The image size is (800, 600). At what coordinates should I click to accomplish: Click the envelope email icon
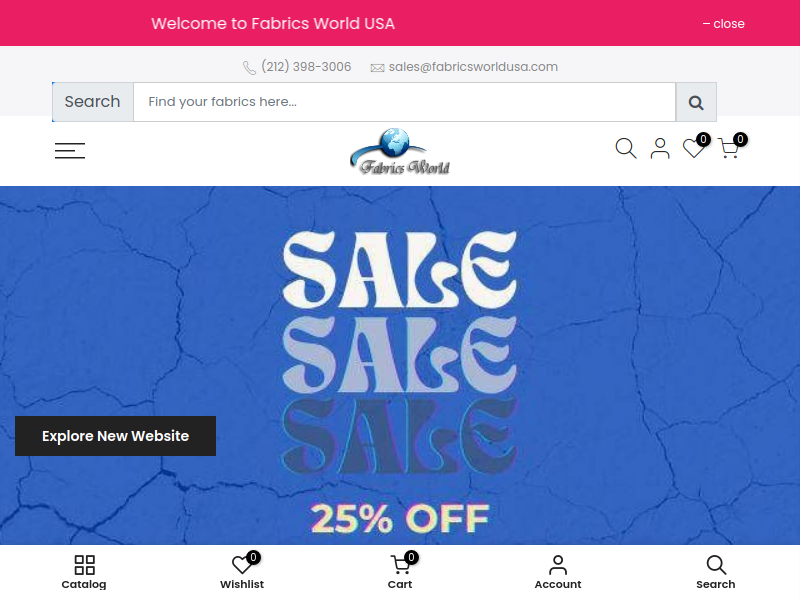click(x=377, y=68)
